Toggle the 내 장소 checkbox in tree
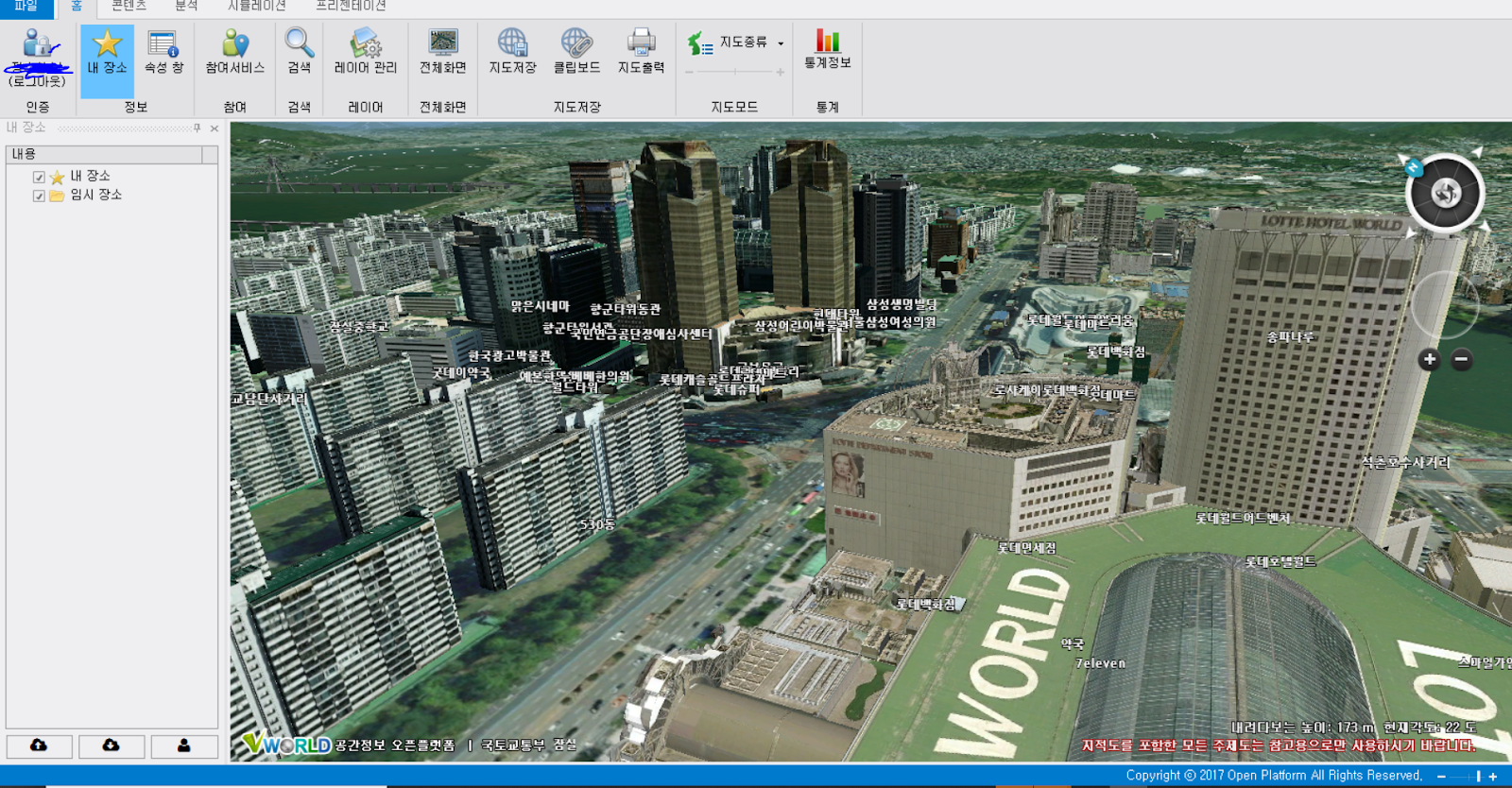 [x=39, y=177]
